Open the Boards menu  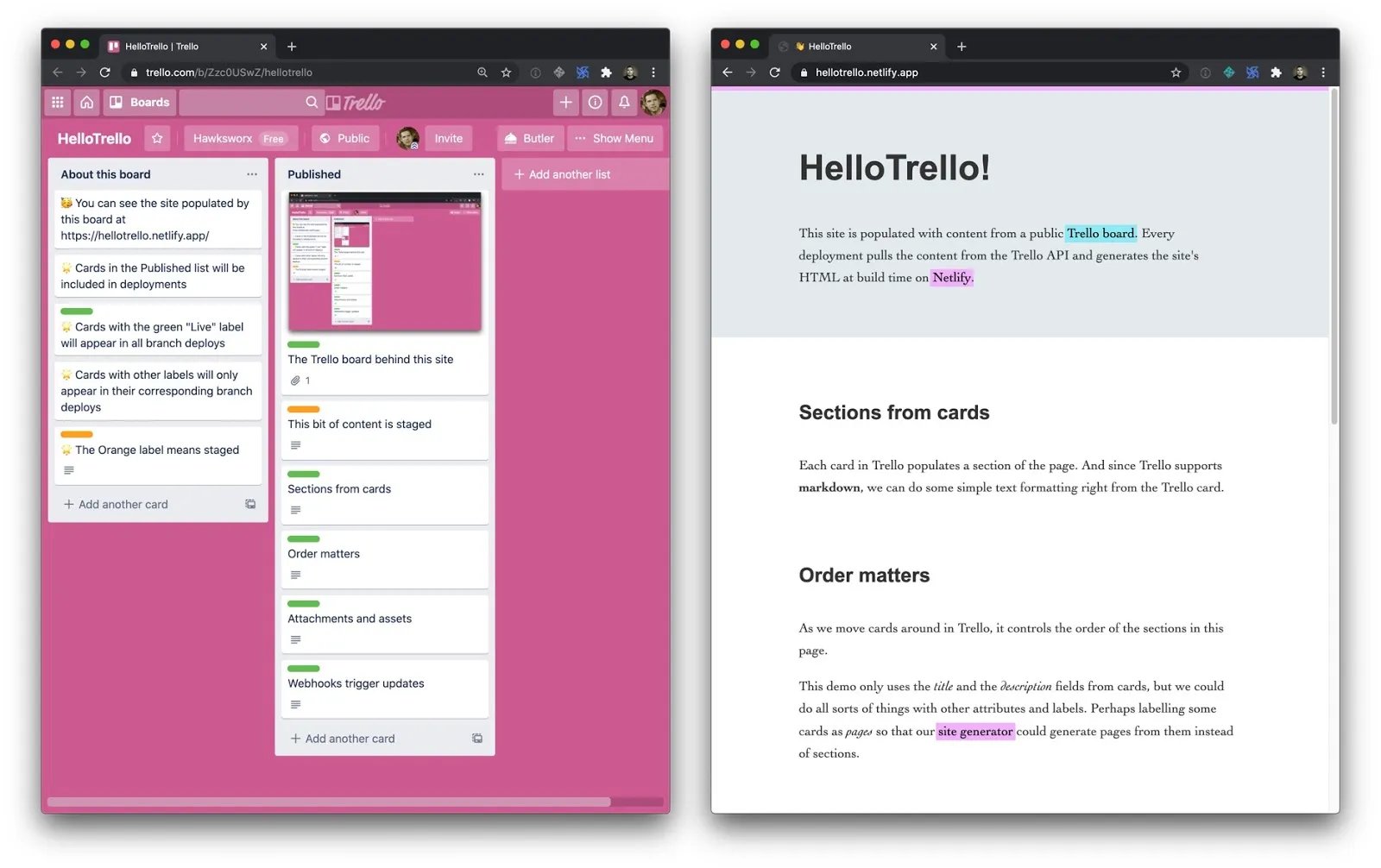tap(140, 102)
